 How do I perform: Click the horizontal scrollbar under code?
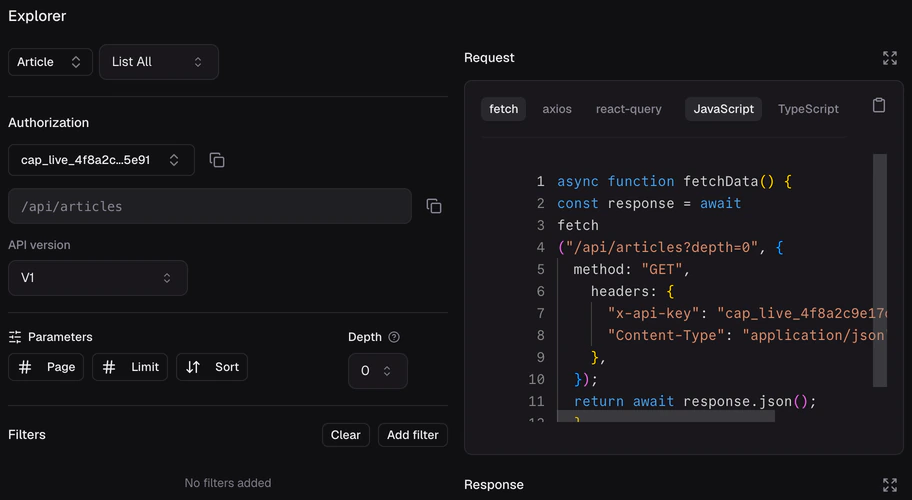(665, 416)
